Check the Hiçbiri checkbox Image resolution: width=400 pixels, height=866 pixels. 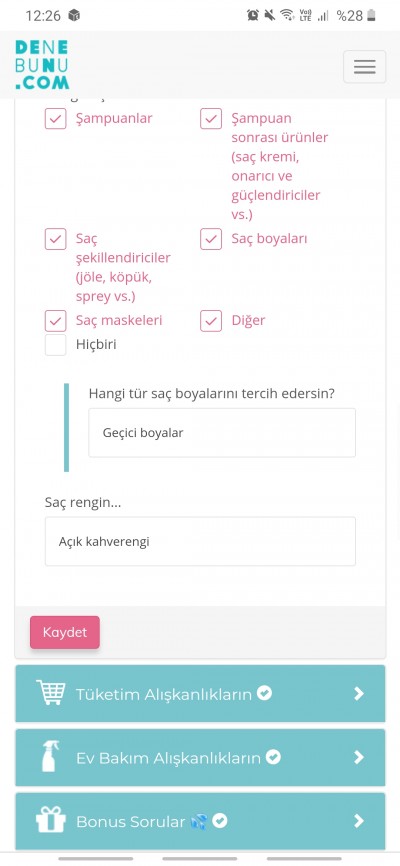pyautogui.click(x=55, y=345)
